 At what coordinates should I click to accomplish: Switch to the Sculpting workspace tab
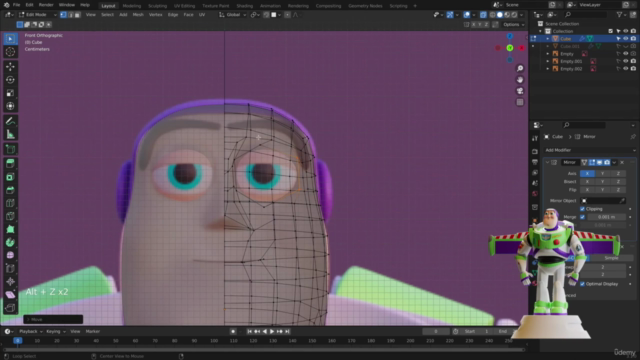pyautogui.click(x=158, y=6)
